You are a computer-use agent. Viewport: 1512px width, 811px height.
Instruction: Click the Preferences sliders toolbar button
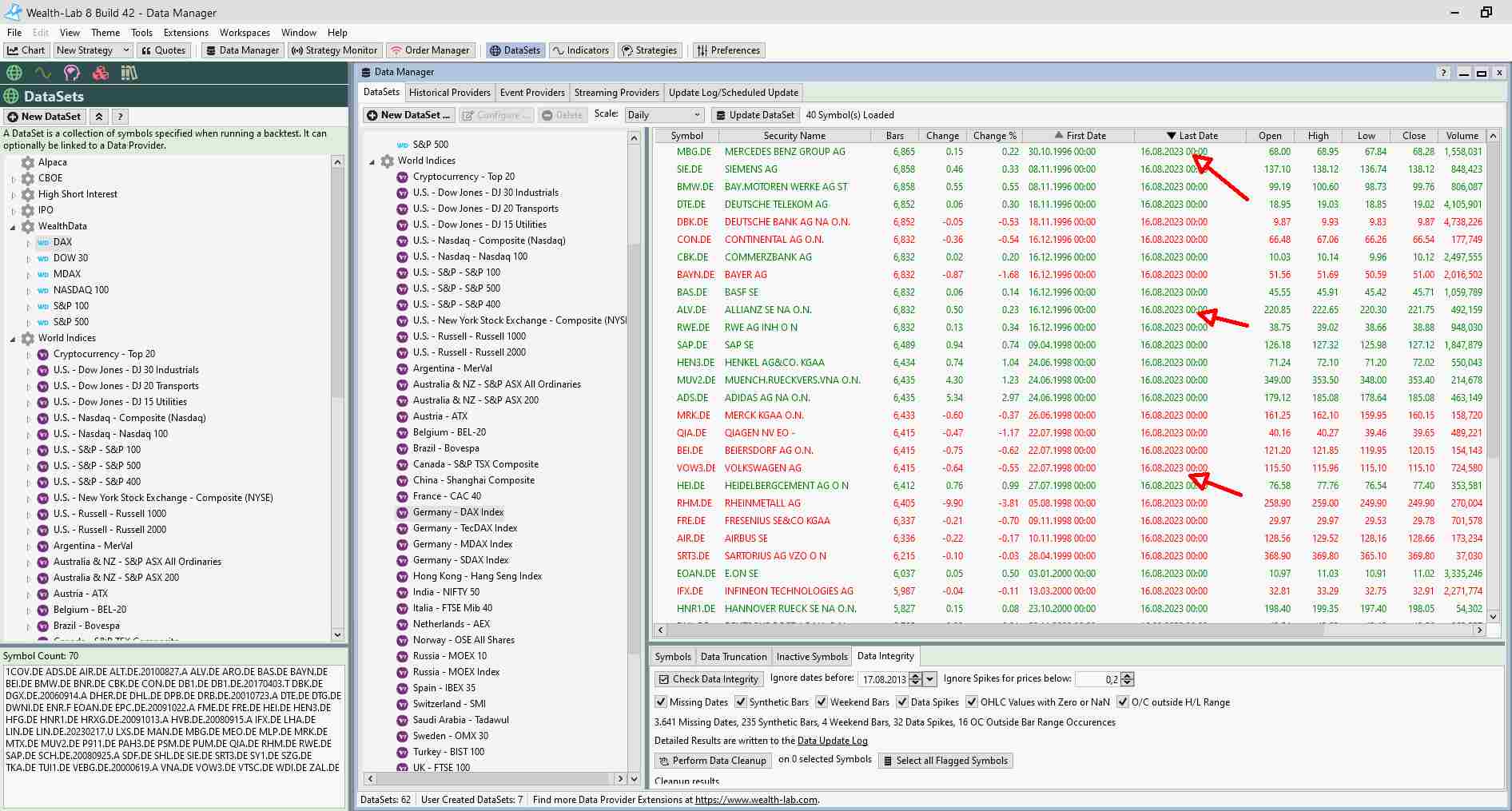(728, 50)
